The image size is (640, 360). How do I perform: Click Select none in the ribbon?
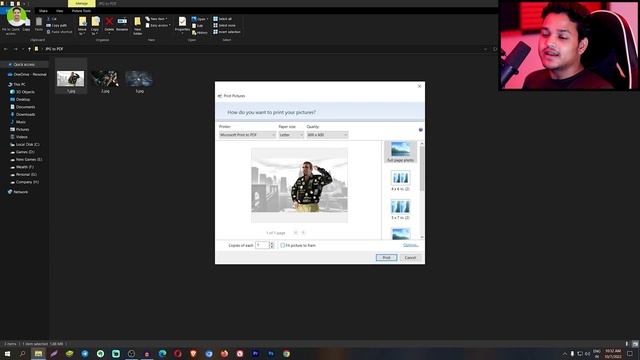click(224, 25)
